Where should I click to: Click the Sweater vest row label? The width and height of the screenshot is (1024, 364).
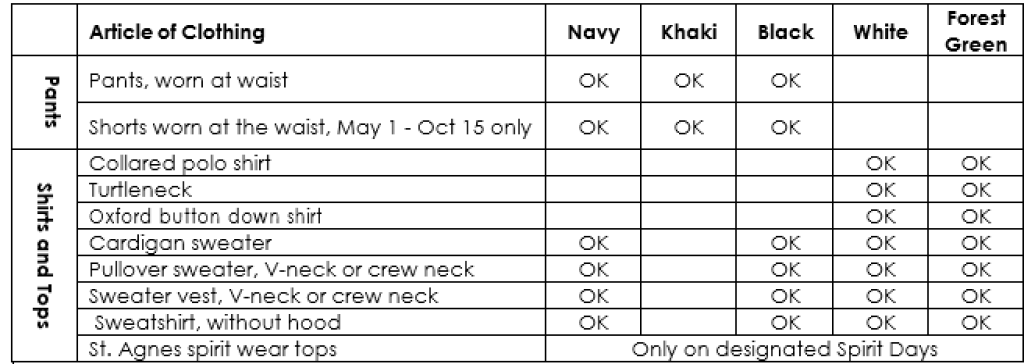(263, 296)
